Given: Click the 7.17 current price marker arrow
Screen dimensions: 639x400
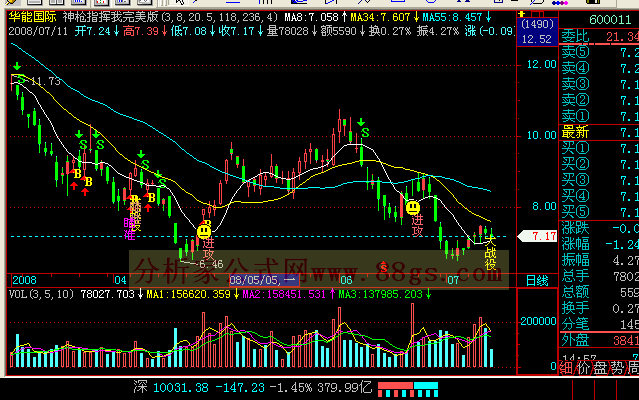Looking at the screenshot, I should [x=538, y=236].
